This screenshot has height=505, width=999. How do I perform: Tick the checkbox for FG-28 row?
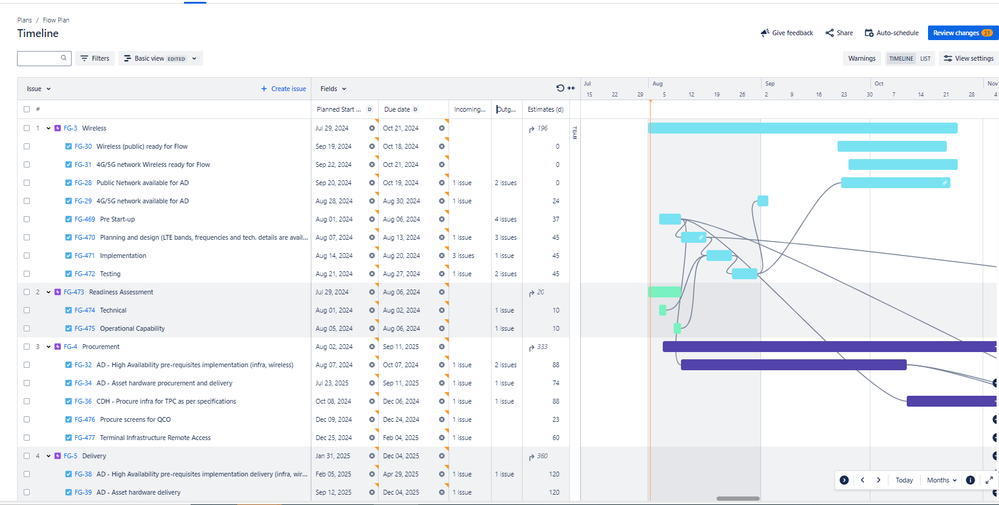point(27,183)
